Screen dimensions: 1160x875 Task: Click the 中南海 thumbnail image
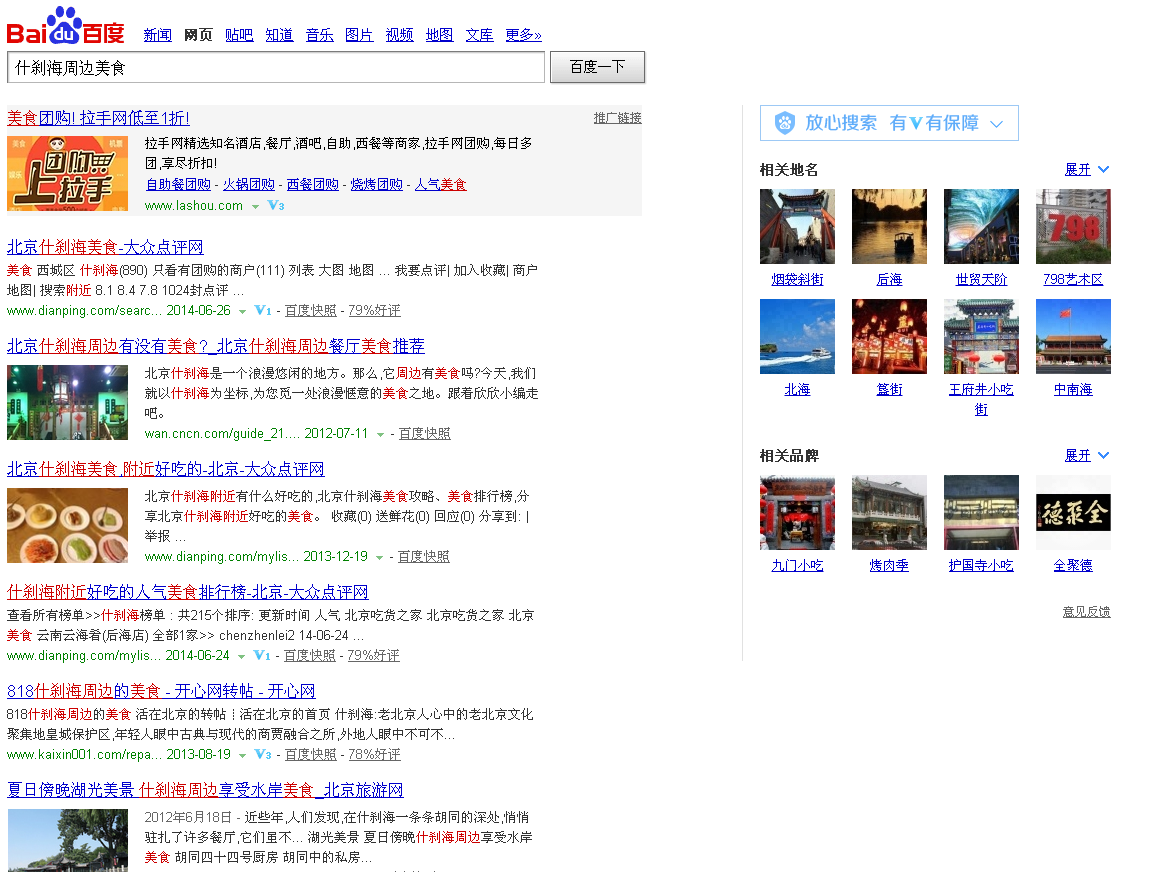tap(1073, 337)
